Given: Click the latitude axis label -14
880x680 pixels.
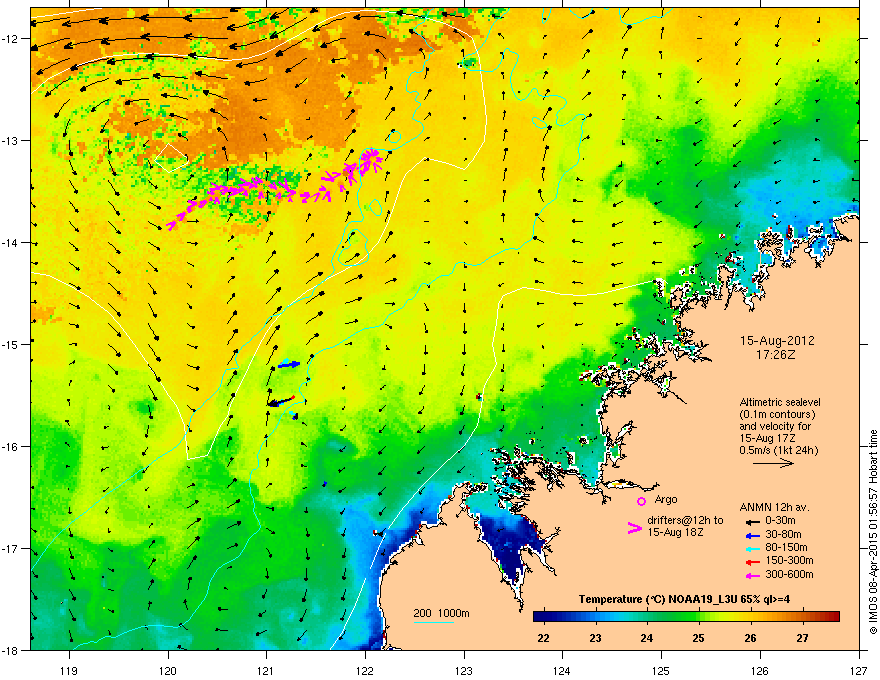Looking at the screenshot, I should (x=11, y=243).
